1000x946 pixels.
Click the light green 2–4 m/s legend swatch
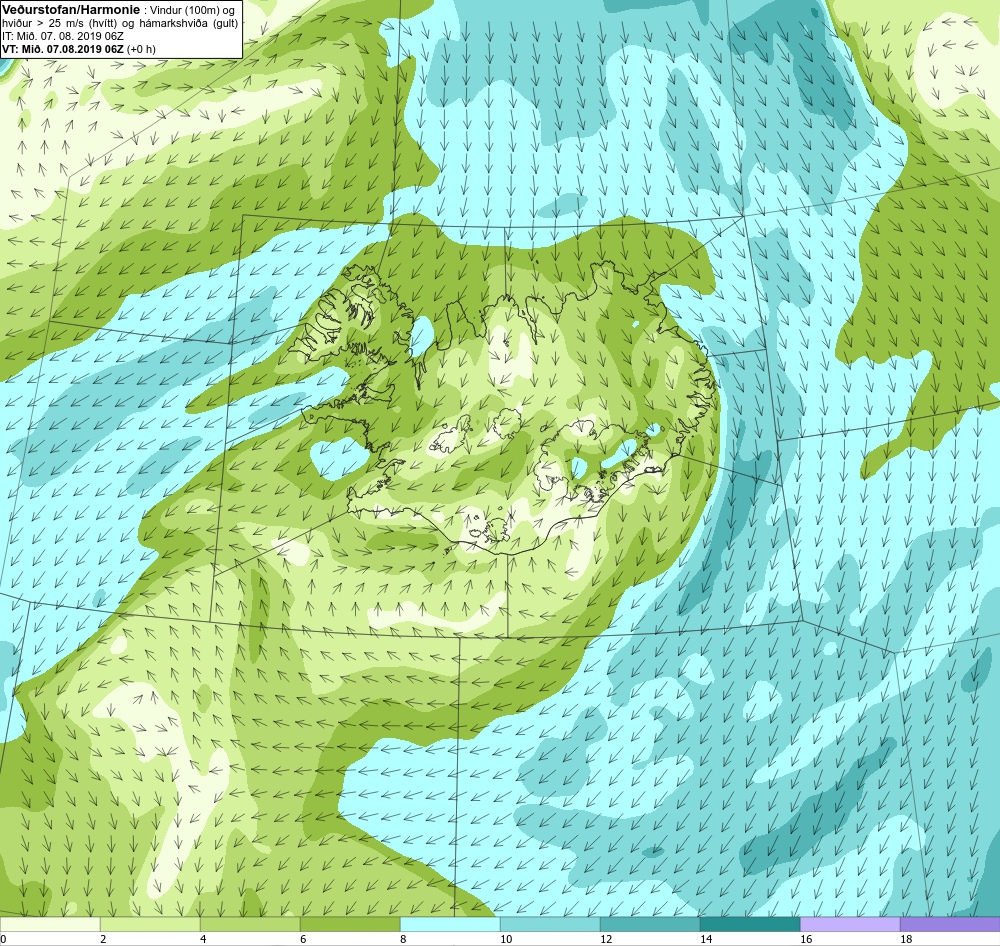[150, 925]
